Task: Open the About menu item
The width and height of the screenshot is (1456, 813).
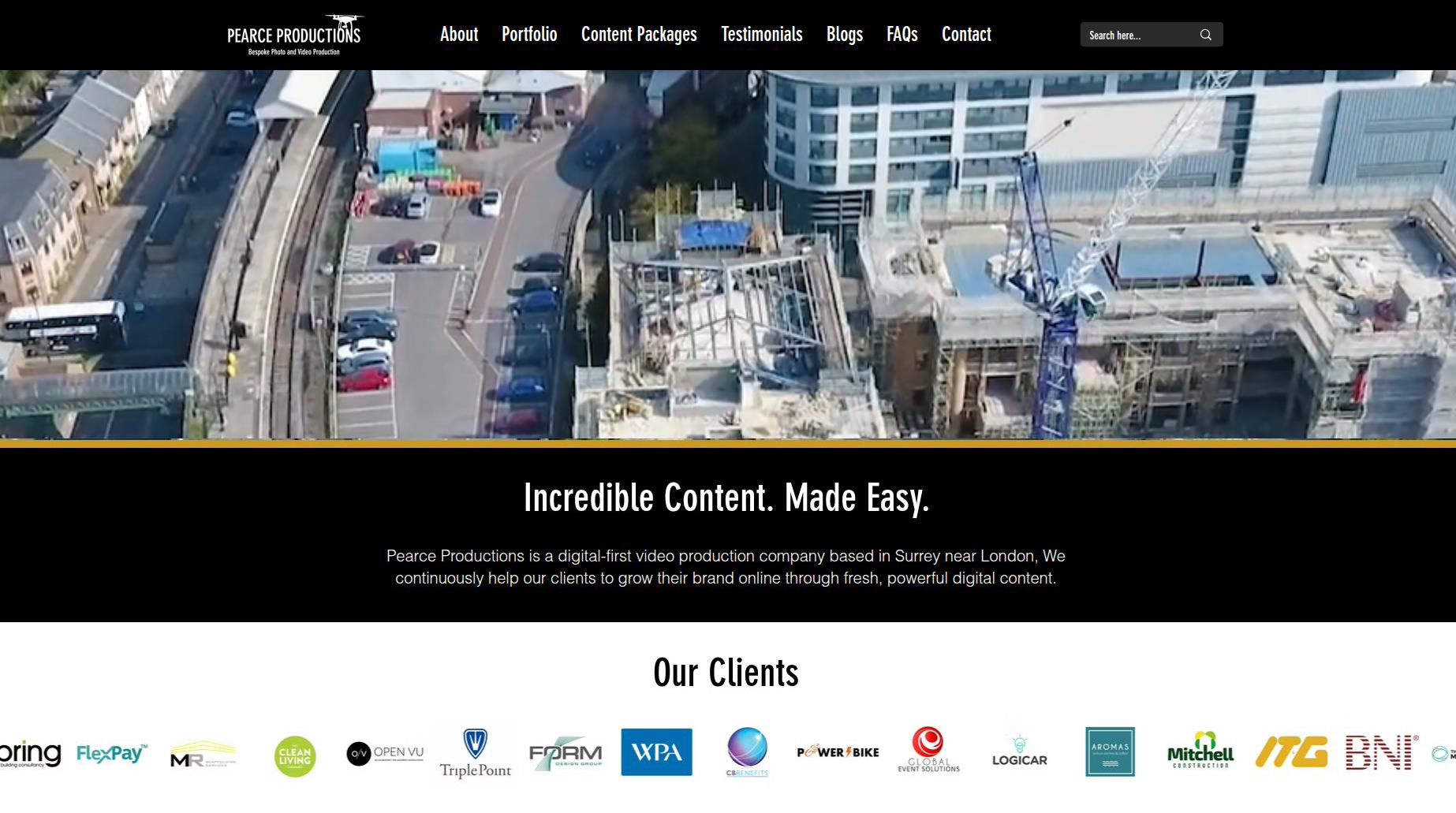Action: (459, 35)
